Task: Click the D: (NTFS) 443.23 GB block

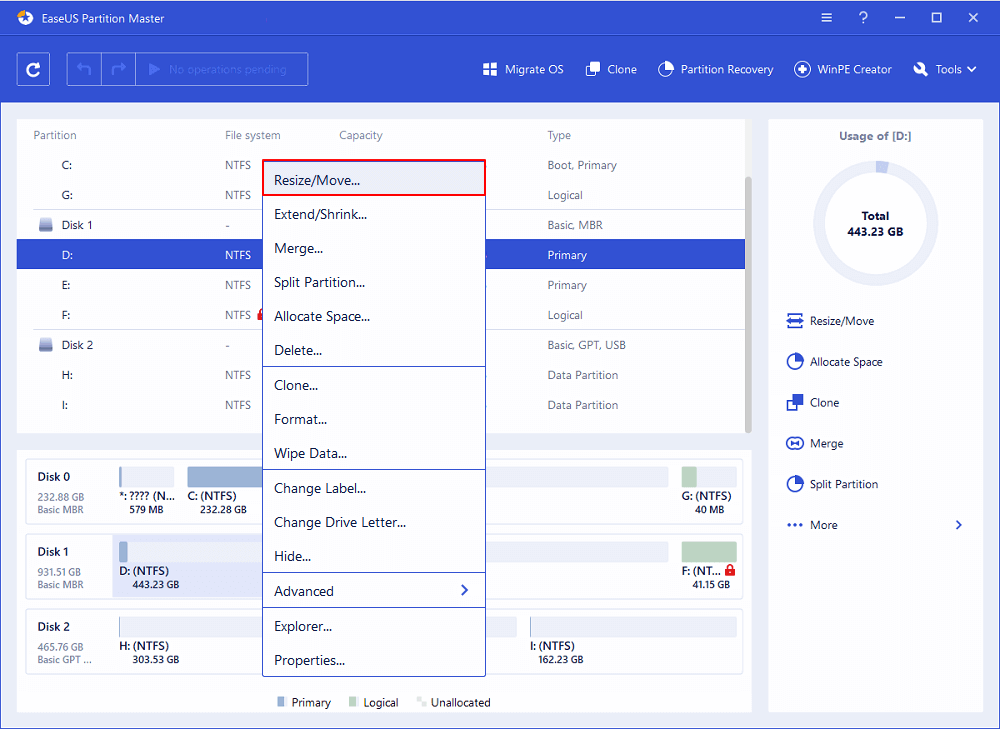Action: (189, 566)
